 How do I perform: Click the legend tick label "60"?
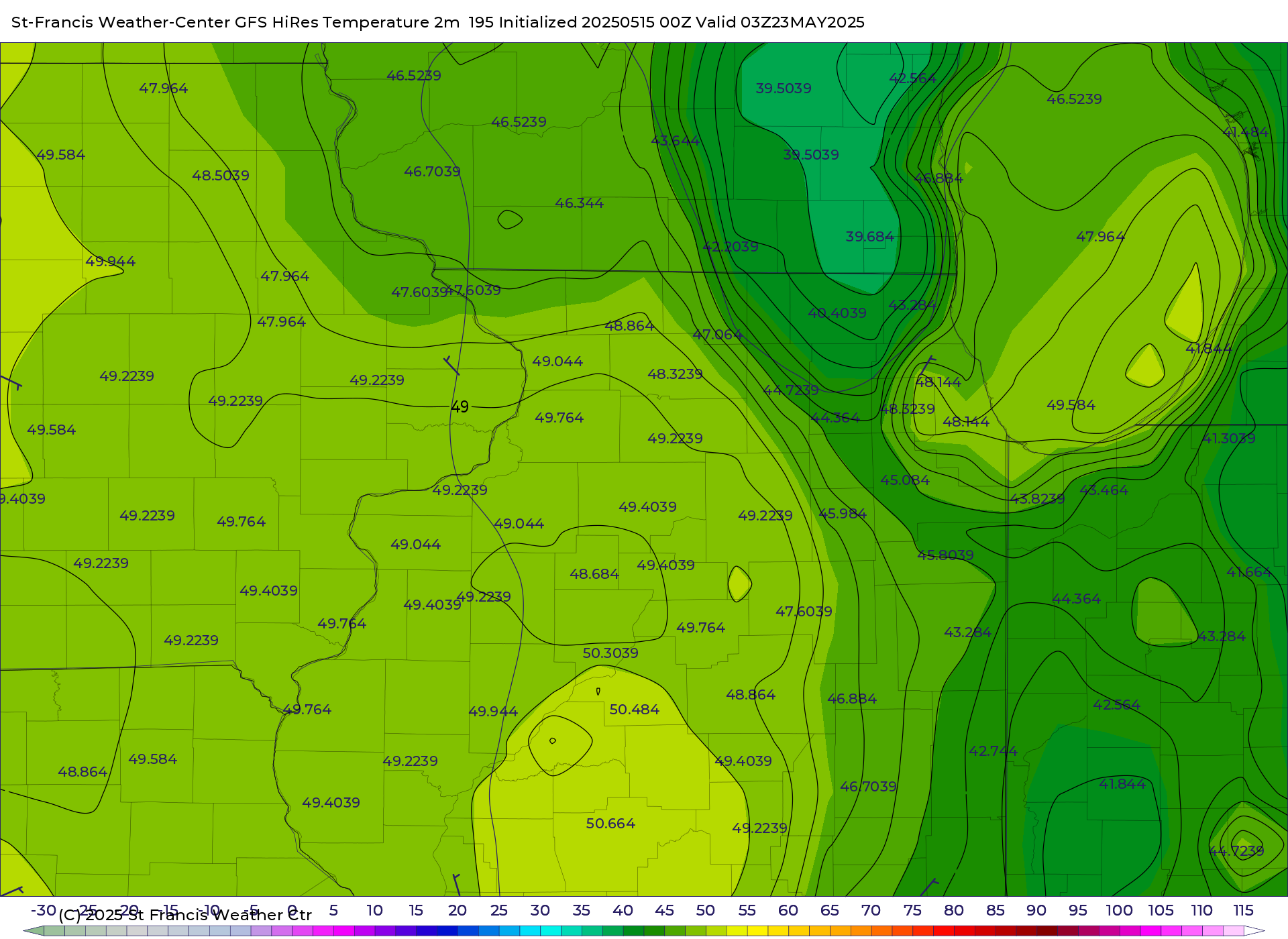(x=788, y=910)
